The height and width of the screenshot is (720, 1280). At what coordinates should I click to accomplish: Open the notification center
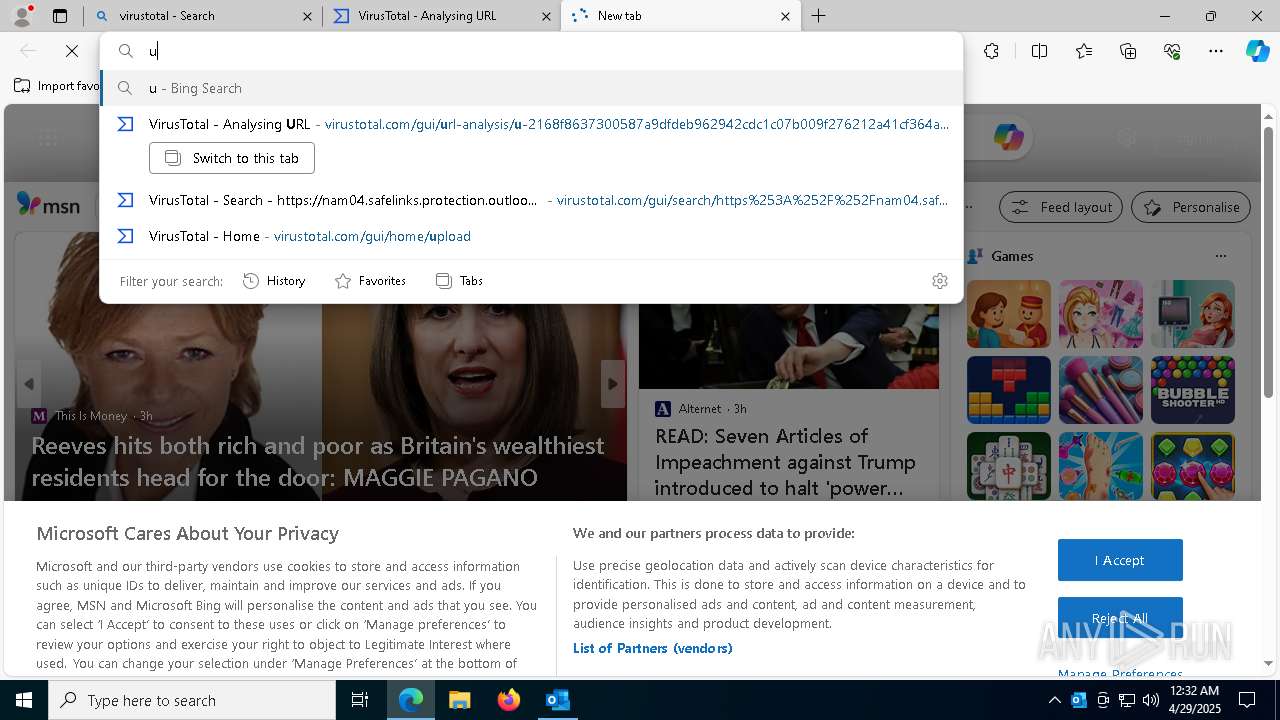click(x=1247, y=700)
